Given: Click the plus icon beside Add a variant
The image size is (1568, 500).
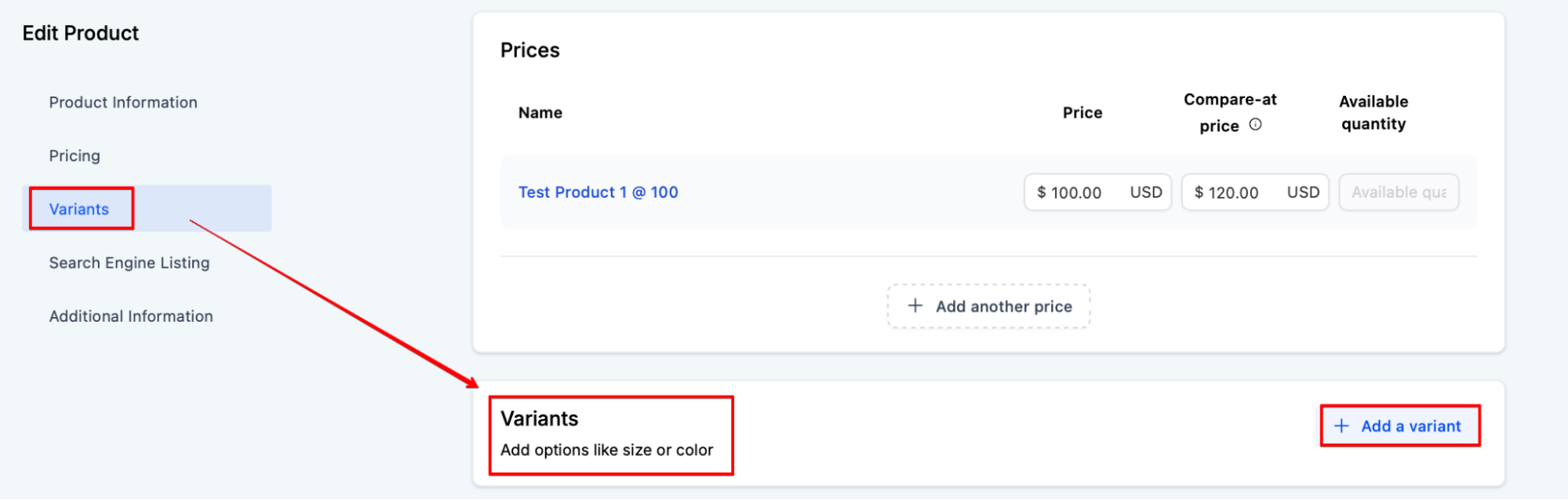Looking at the screenshot, I should pos(1341,426).
